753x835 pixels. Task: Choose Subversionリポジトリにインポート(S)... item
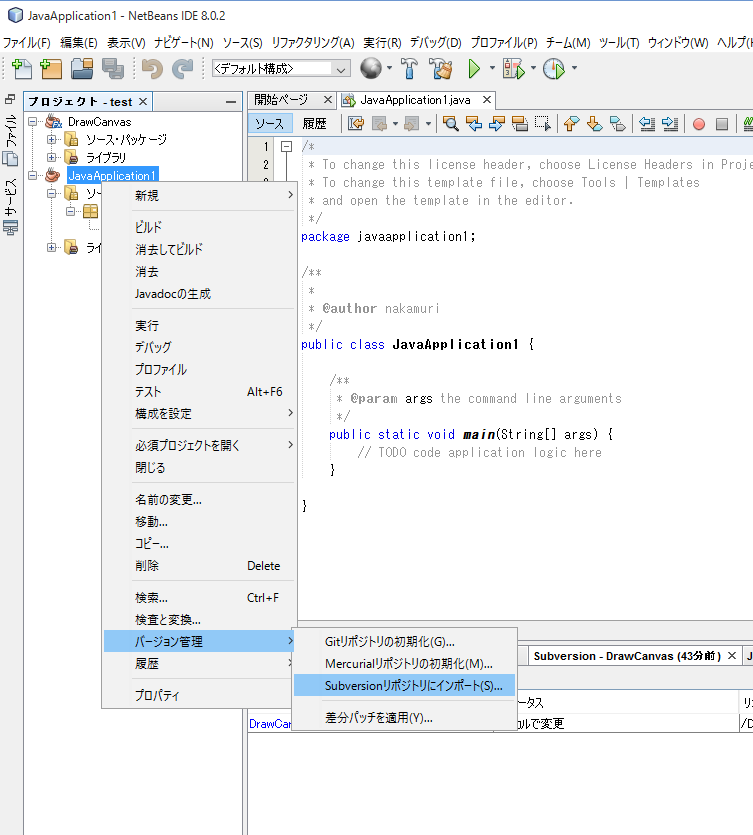[x=404, y=685]
